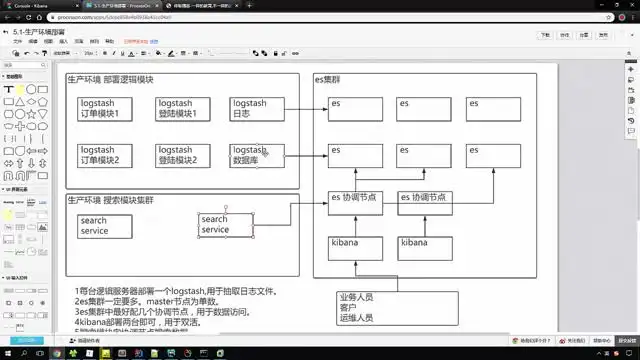Screen dimensions: 640x360
Task: Click the 下载 download button
Action: pos(546,35)
